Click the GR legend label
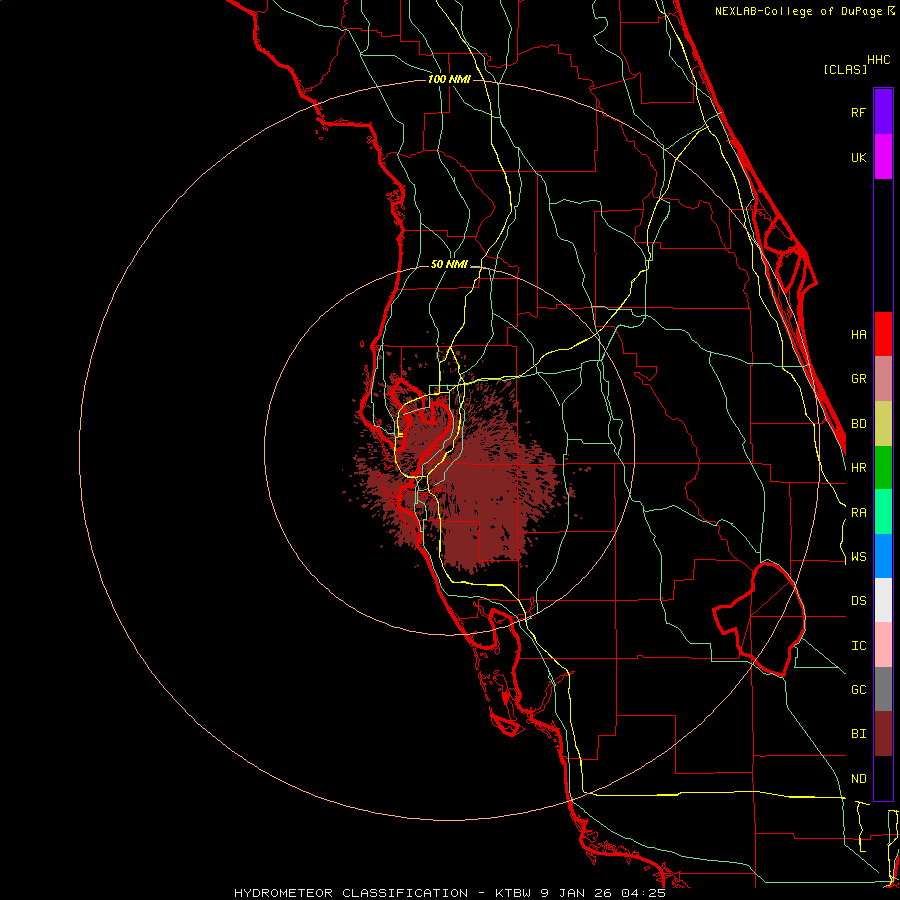This screenshot has height=900, width=900. point(858,379)
